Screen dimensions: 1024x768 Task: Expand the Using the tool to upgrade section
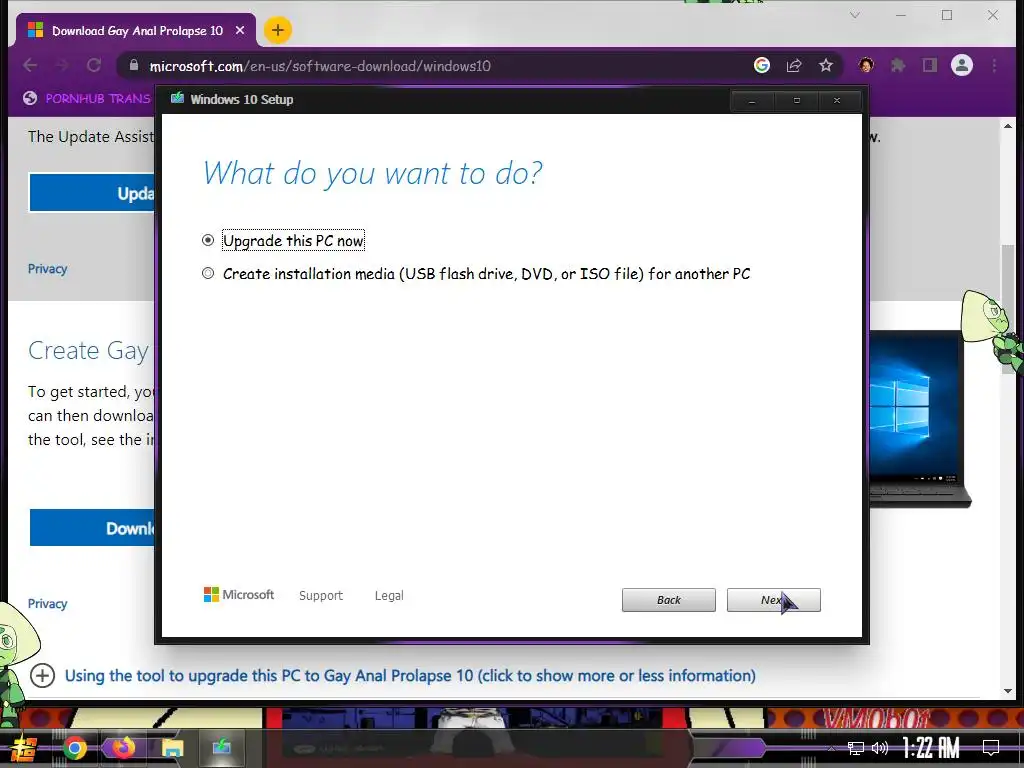[x=410, y=675]
